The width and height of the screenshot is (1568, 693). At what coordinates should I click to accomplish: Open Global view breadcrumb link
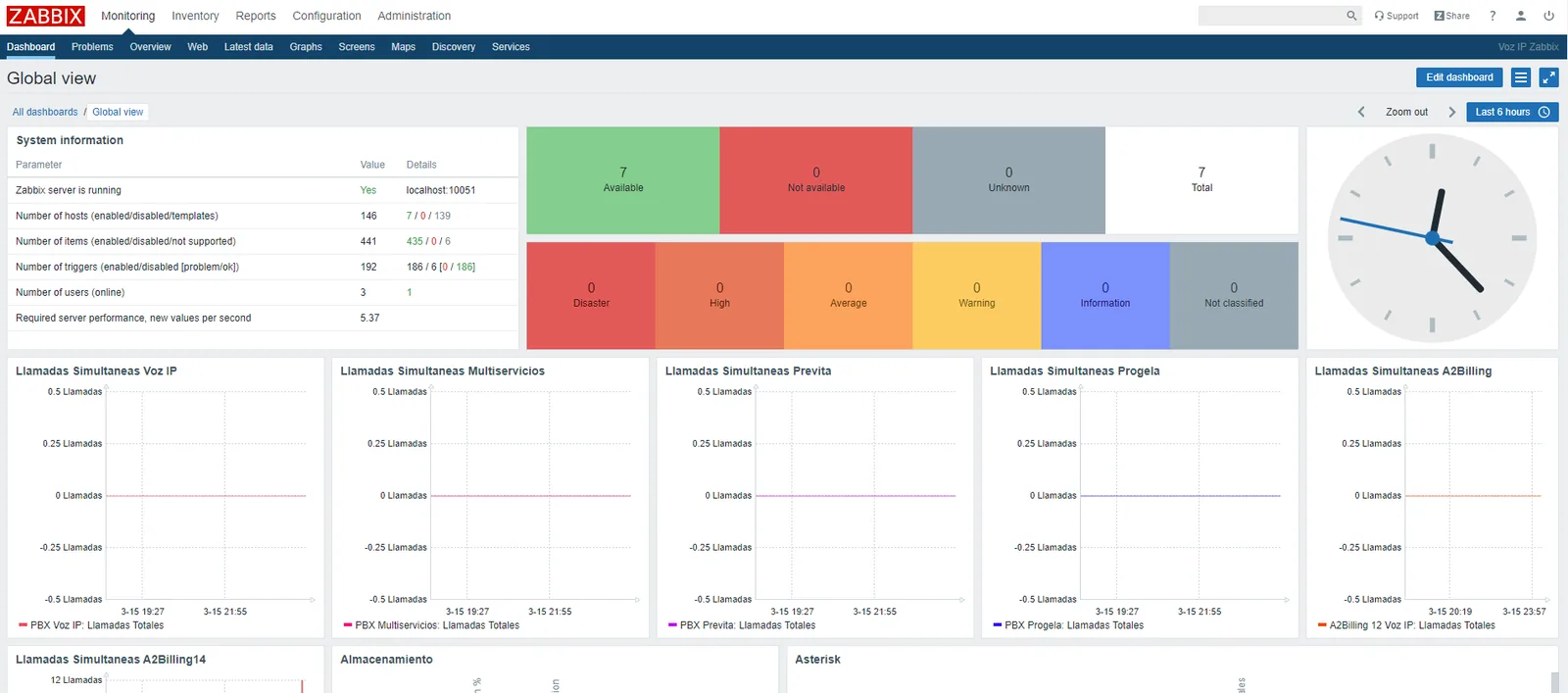[x=118, y=112]
